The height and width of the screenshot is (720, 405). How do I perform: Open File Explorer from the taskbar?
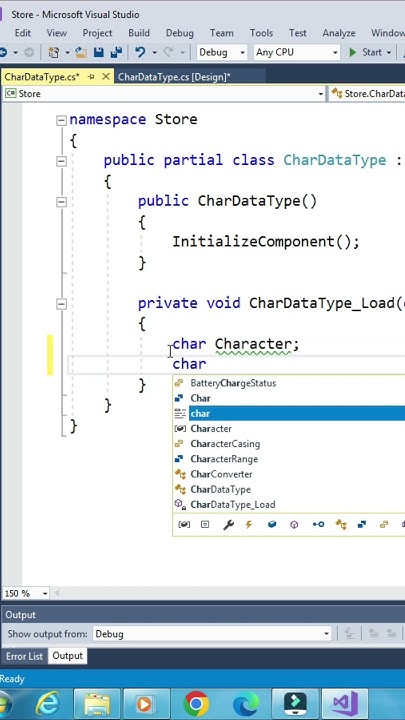pyautogui.click(x=98, y=703)
